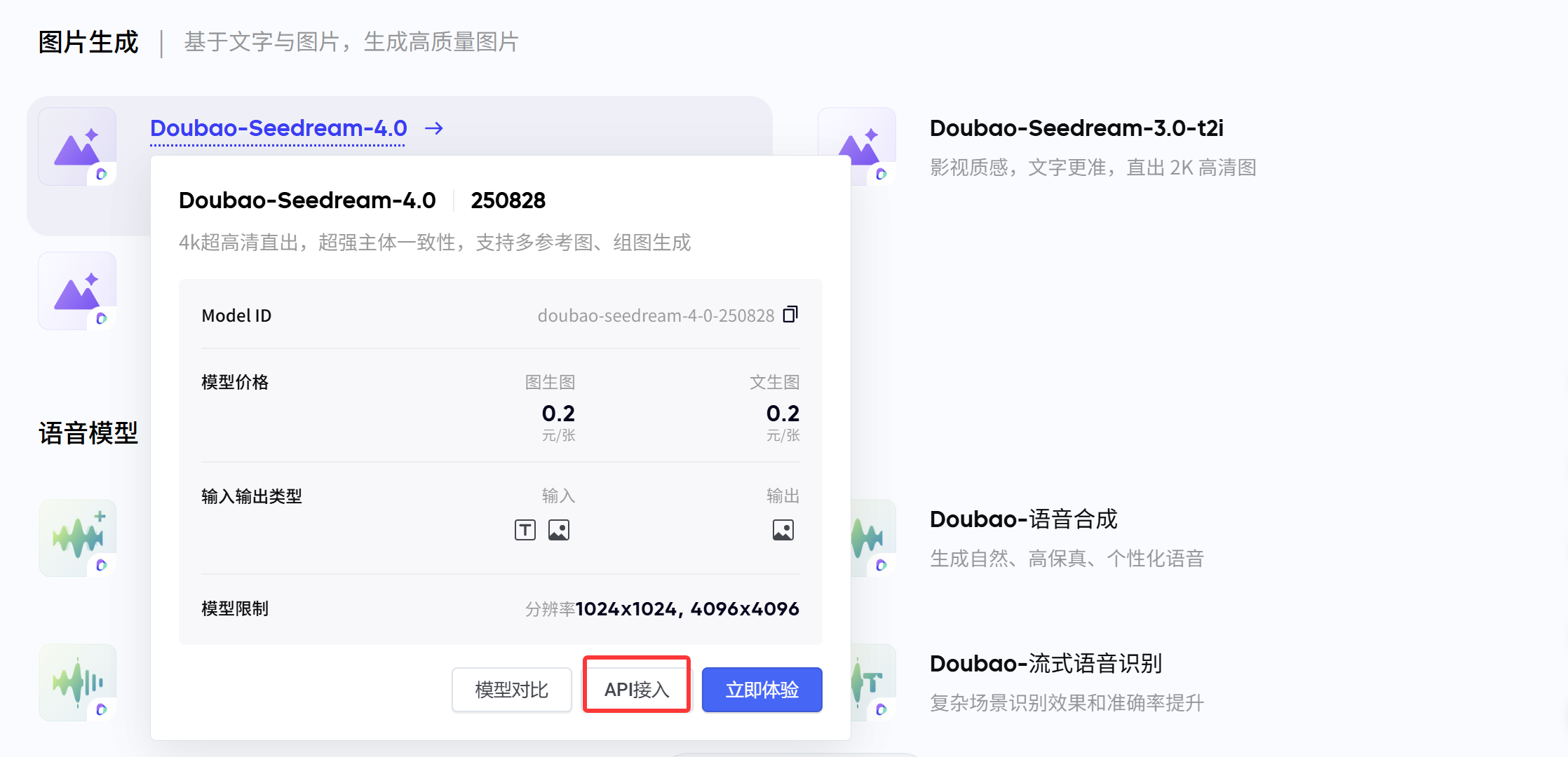Click the version number 250828
The width and height of the screenshot is (1568, 757).
click(508, 200)
